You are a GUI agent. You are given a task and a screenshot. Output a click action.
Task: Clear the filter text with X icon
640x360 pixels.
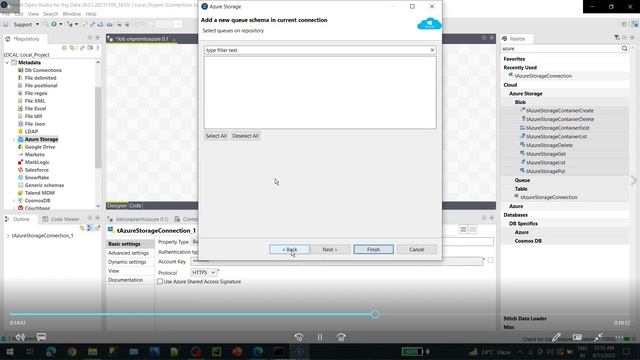[432, 50]
